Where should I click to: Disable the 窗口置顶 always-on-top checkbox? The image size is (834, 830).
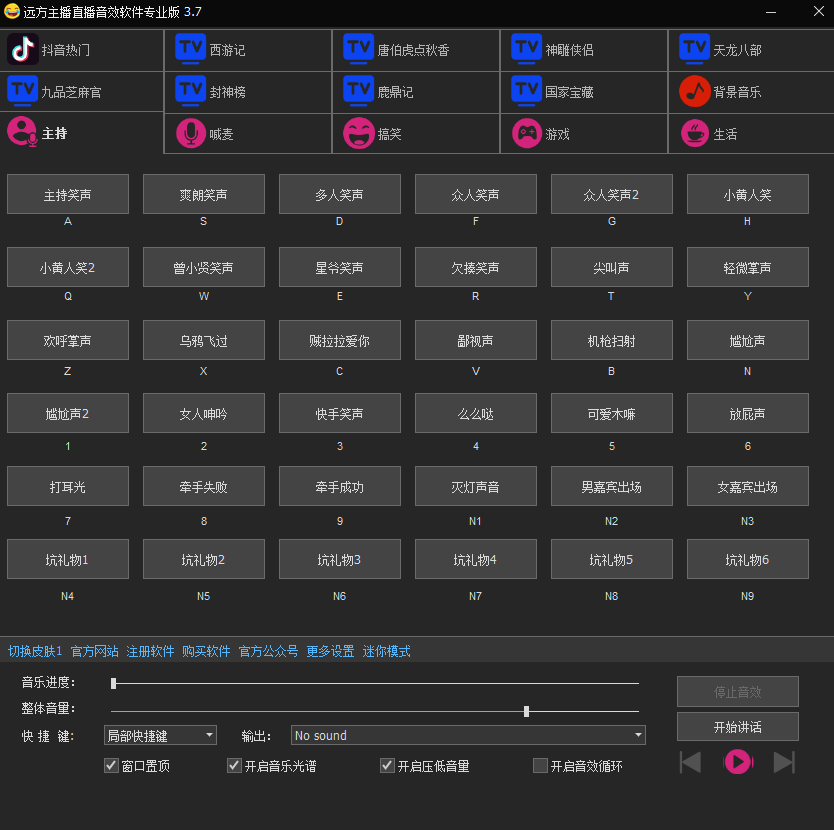pyautogui.click(x=110, y=765)
